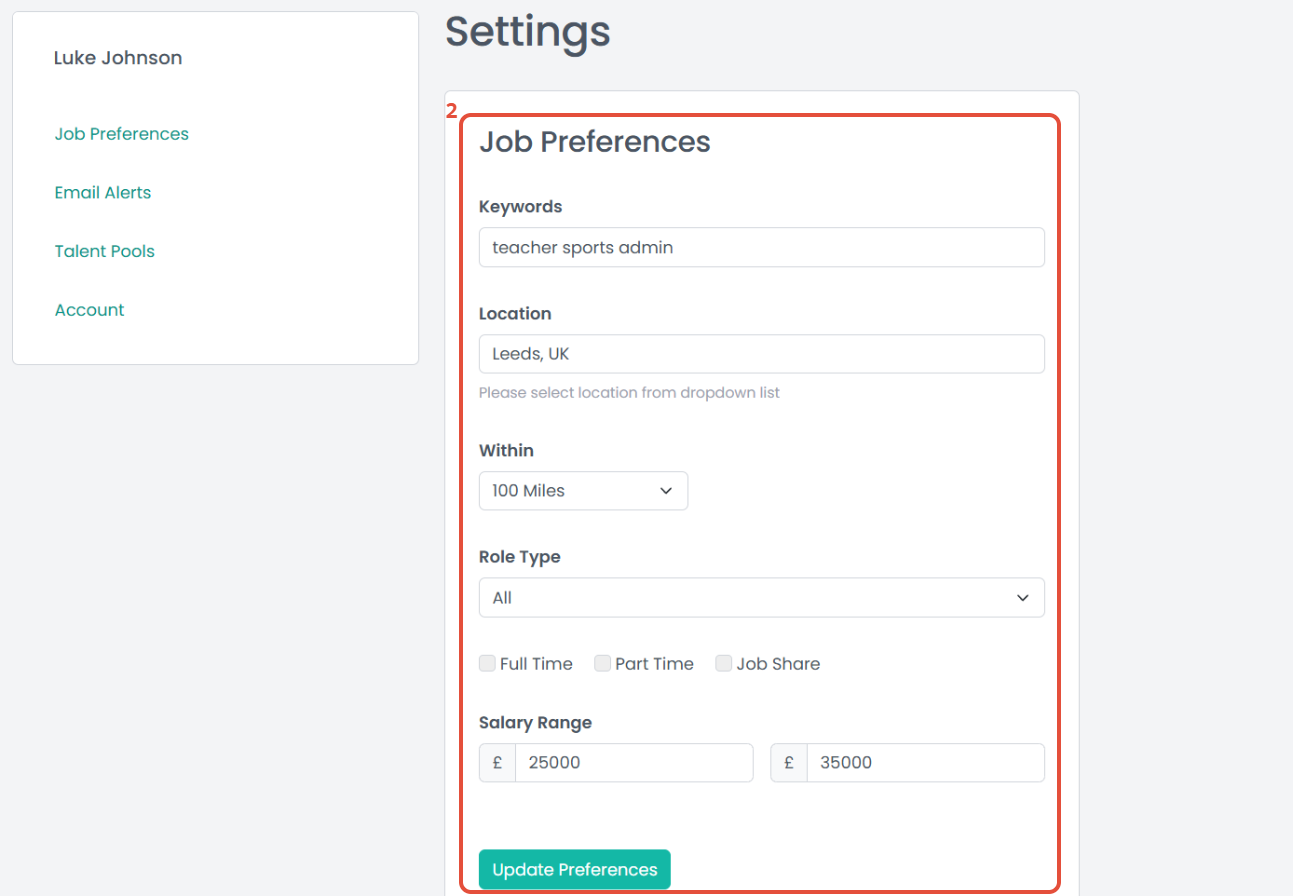Check the Job Share option

pos(724,663)
